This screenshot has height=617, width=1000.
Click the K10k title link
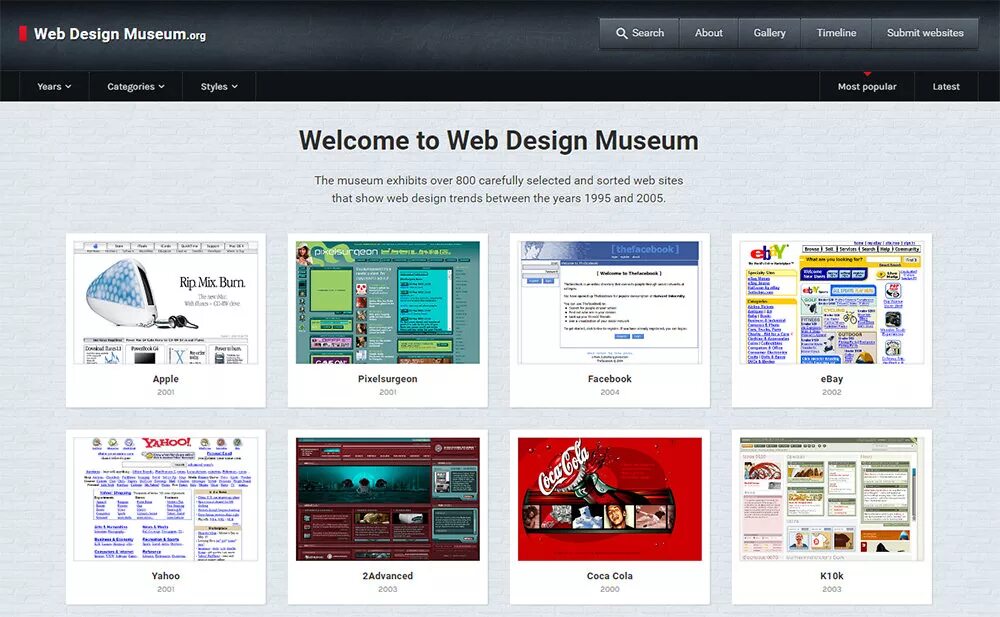point(832,576)
